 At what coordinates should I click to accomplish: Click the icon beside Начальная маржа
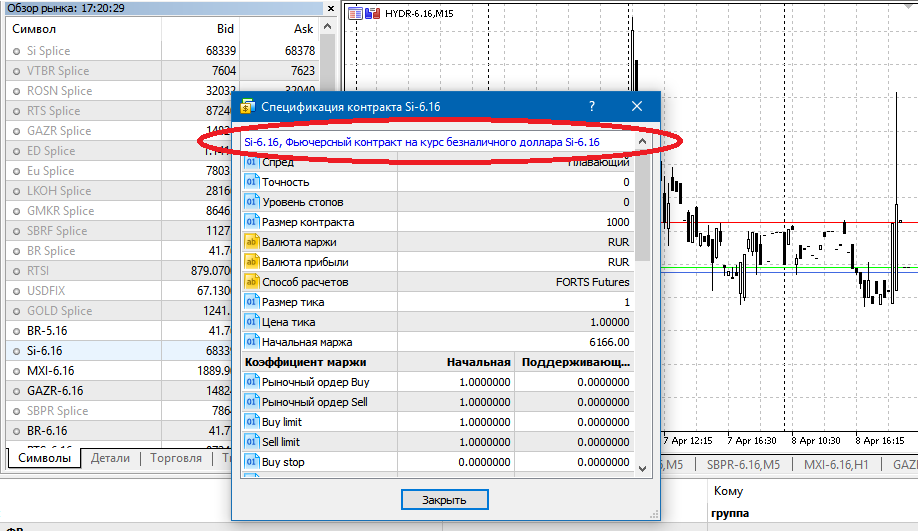[x=252, y=342]
